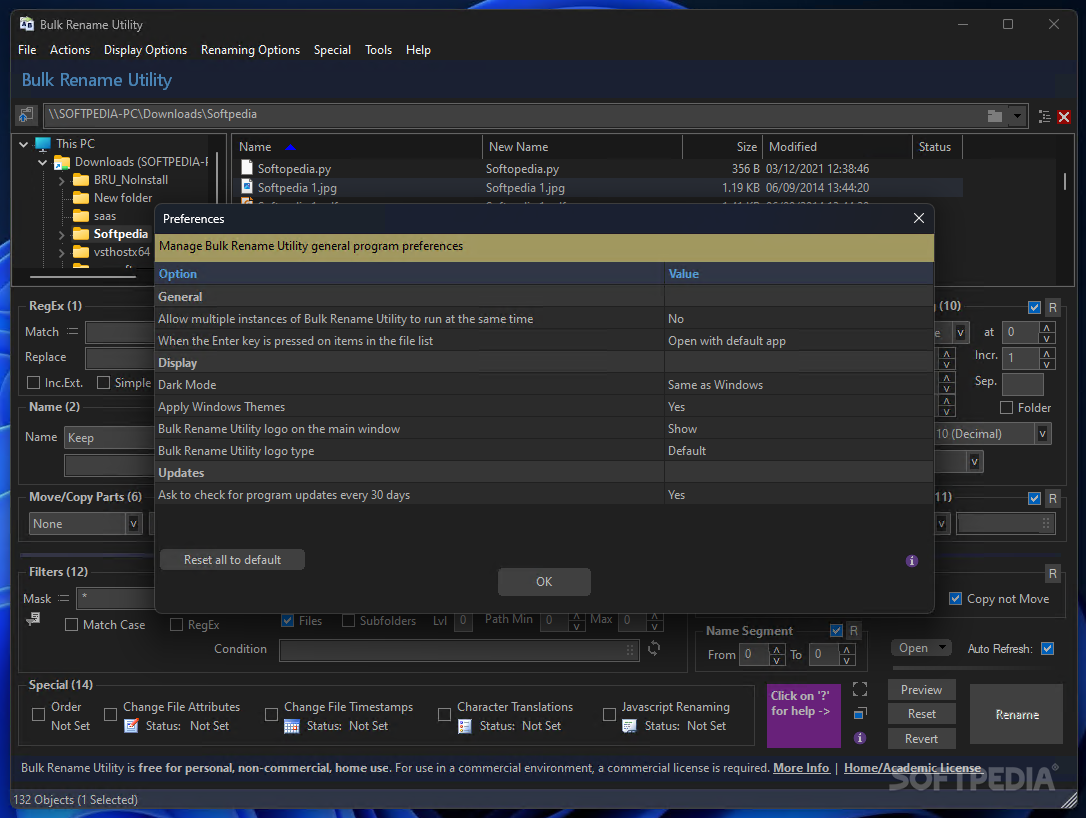Viewport: 1086px width, 818px height.
Task: Open the 10 (Decimal) base dropdown
Action: pos(1042,434)
